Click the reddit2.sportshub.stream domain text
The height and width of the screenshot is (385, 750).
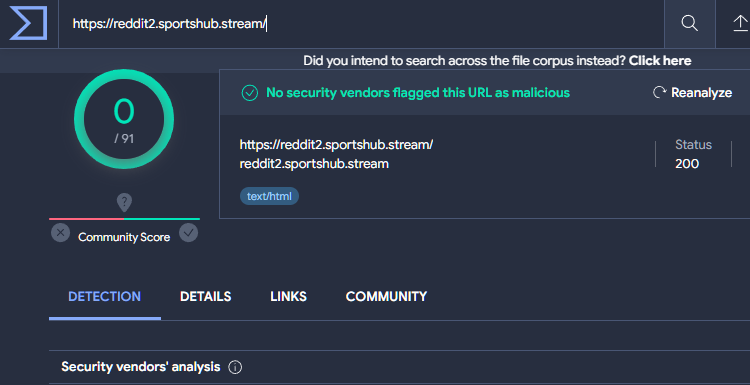[x=314, y=164]
